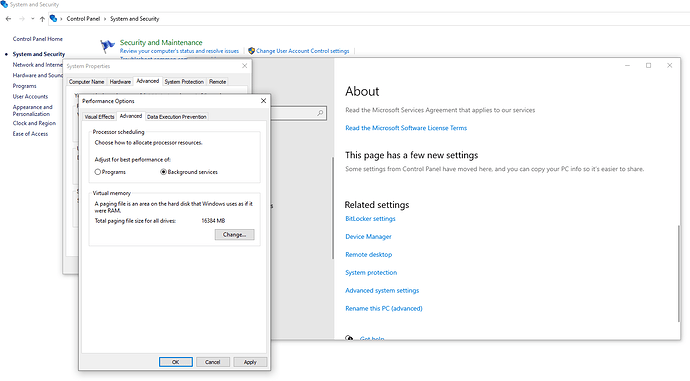Screen dimensions: 690x381
Task: Switch to Computer Name tab in System Properties
Action: click(x=86, y=82)
